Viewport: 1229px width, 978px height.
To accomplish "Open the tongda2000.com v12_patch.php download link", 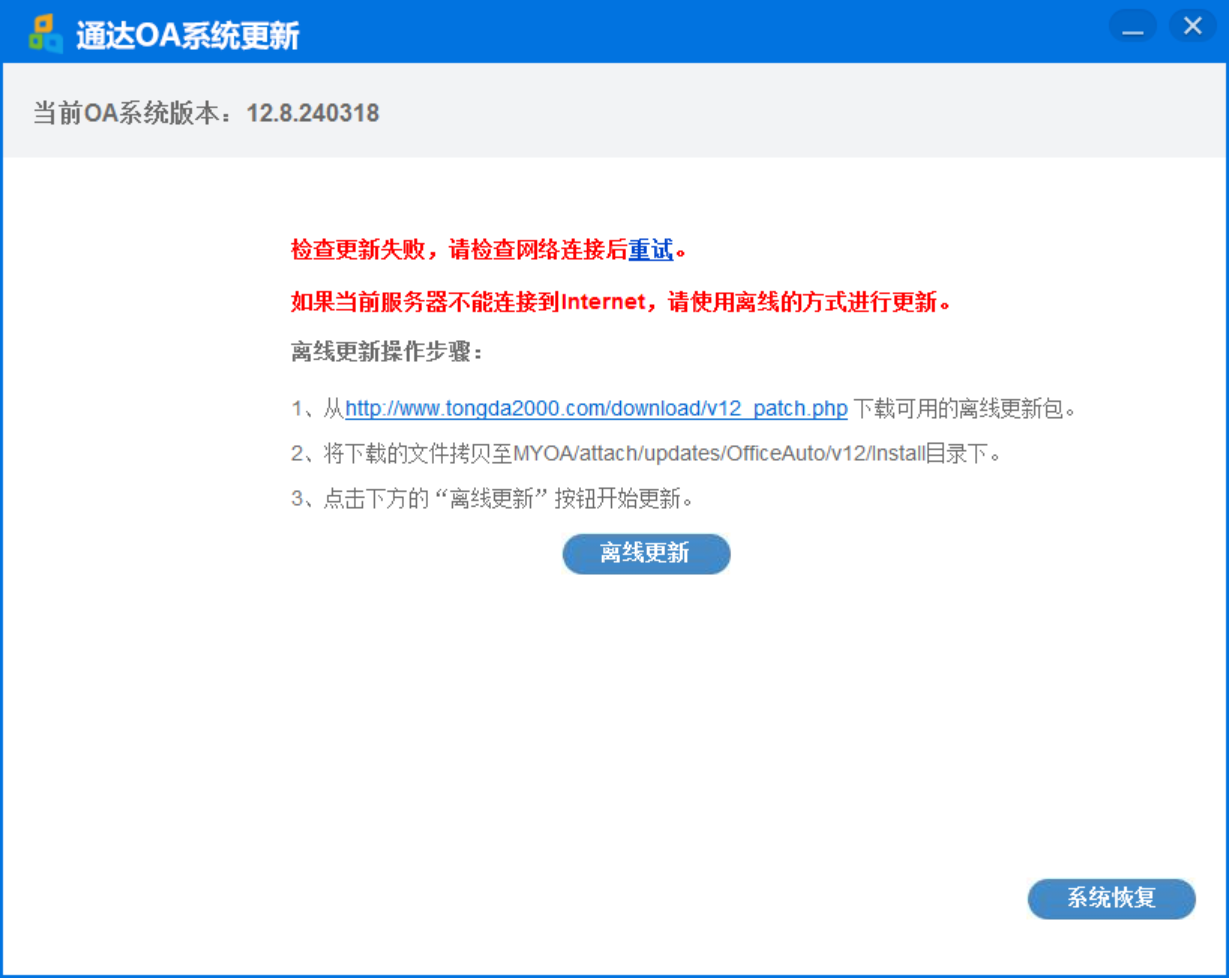I will (x=596, y=409).
